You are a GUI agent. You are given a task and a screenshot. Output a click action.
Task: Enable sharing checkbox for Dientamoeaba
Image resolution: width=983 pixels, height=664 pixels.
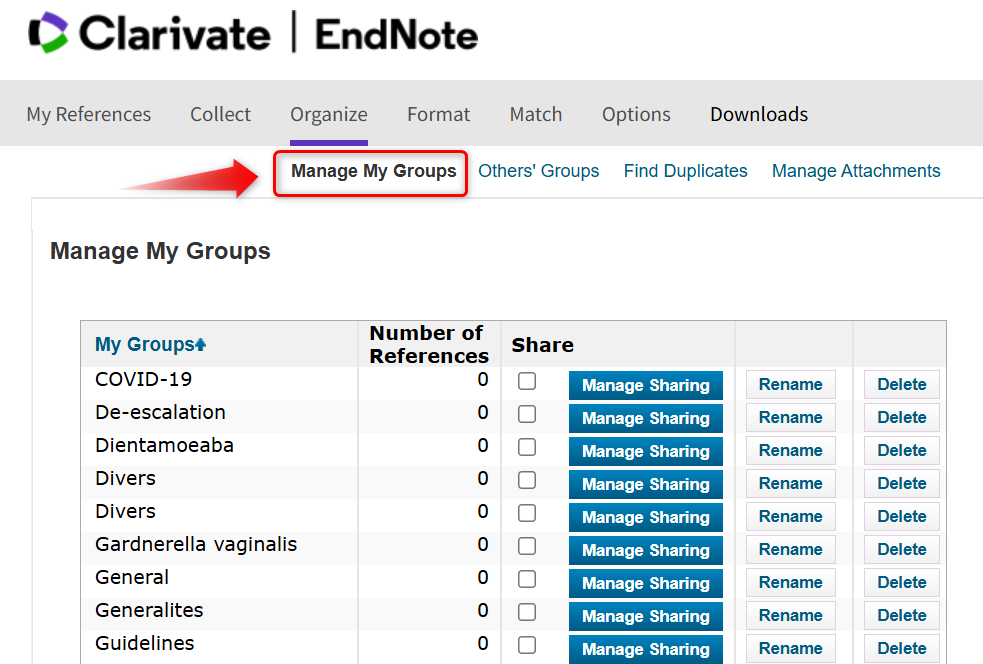(x=527, y=447)
